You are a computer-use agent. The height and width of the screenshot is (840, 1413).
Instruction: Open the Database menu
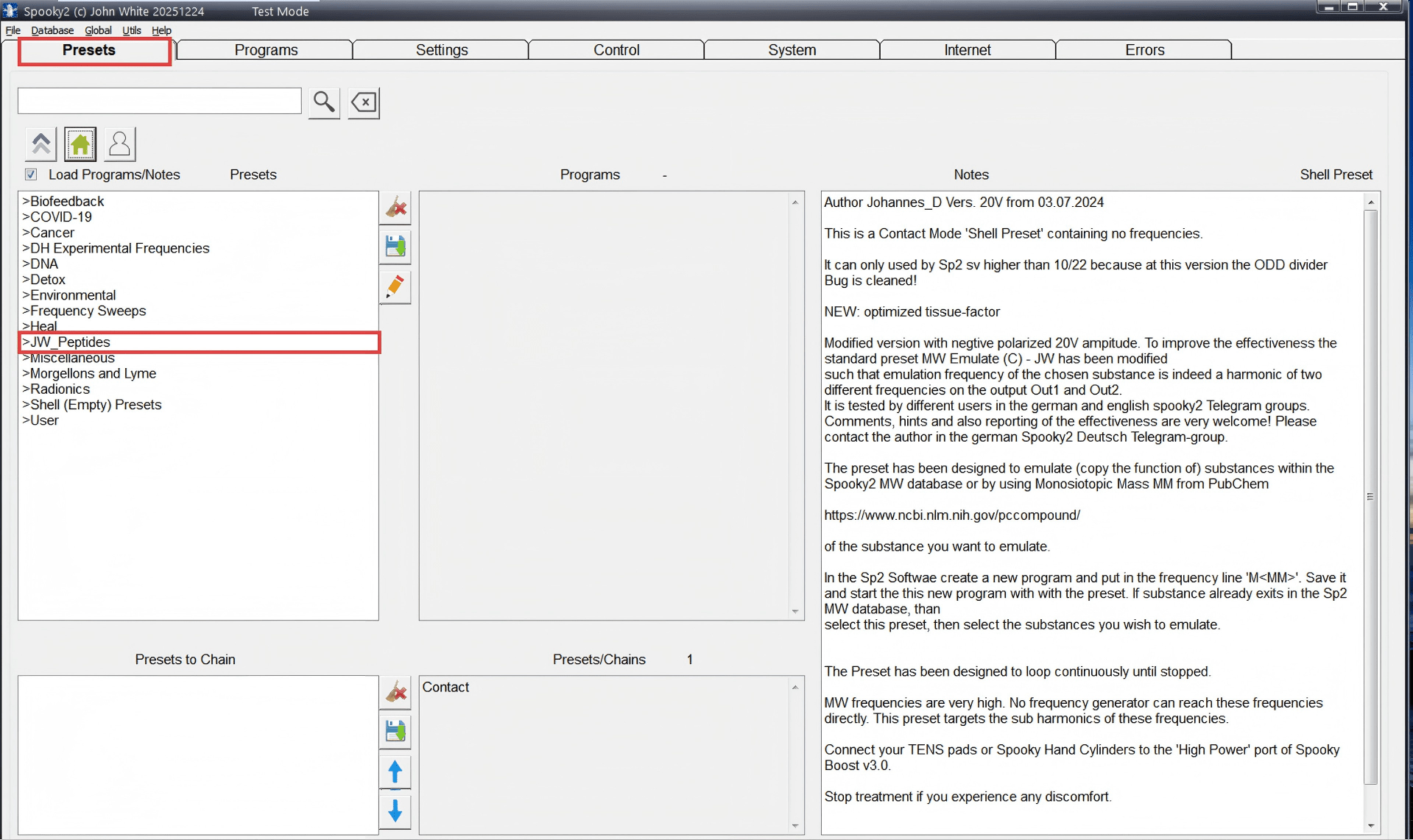point(52,30)
